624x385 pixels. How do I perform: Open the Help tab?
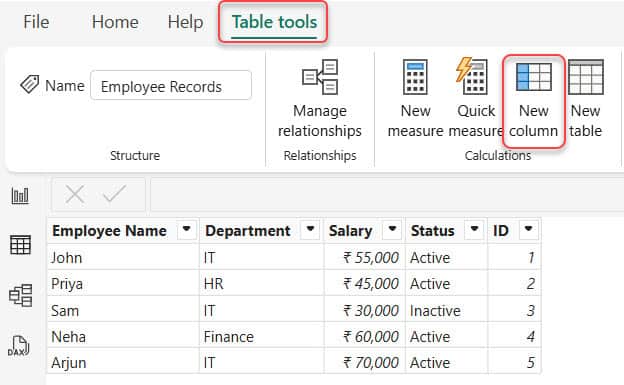tap(185, 22)
